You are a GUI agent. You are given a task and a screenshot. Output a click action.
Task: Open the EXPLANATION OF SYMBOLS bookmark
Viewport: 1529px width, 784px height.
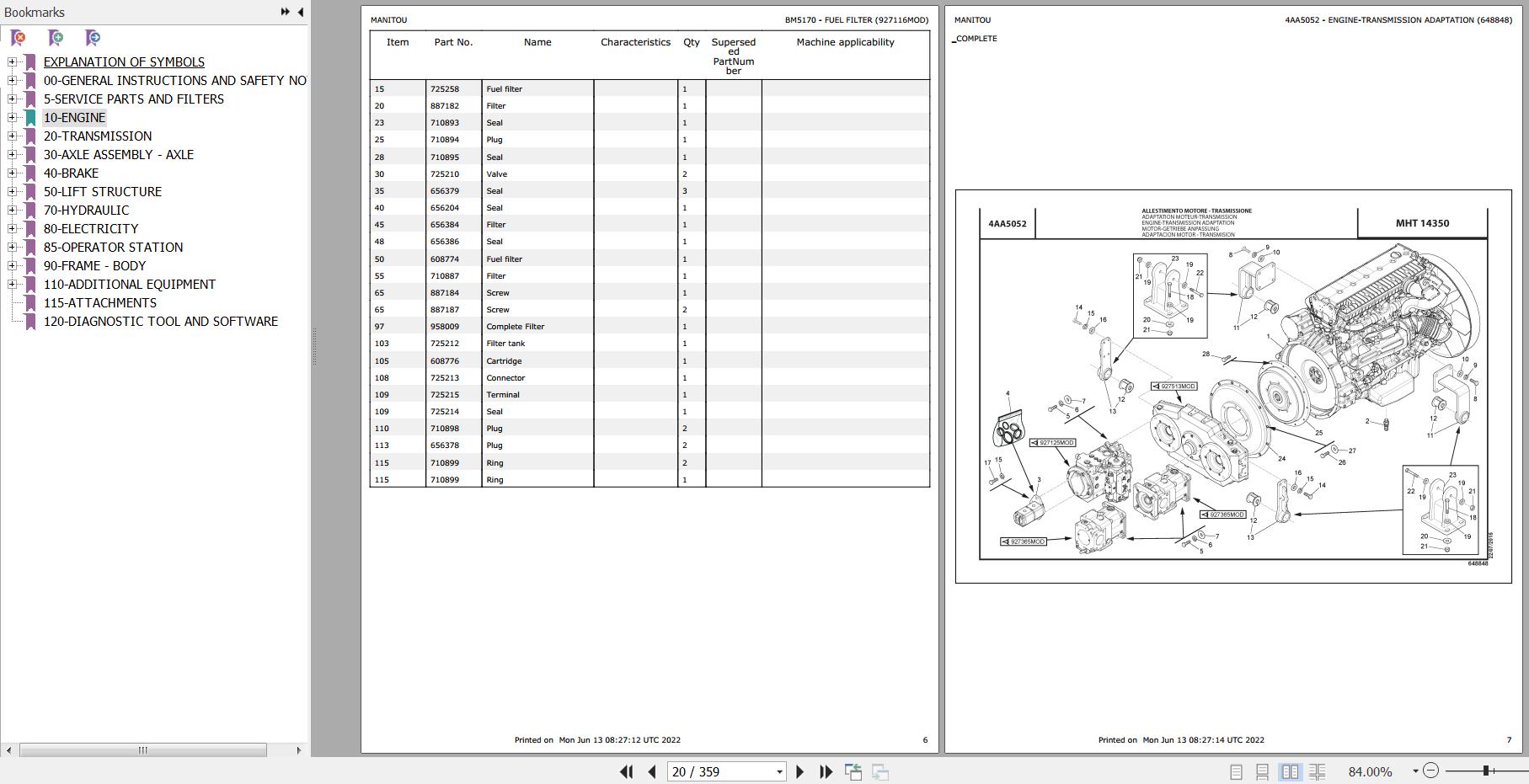pos(124,62)
